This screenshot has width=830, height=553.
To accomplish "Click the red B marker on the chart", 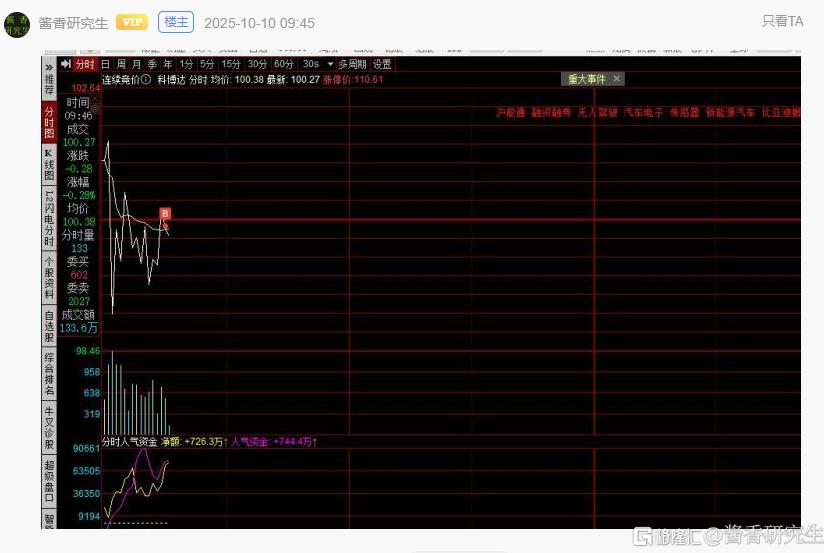I will point(165,214).
